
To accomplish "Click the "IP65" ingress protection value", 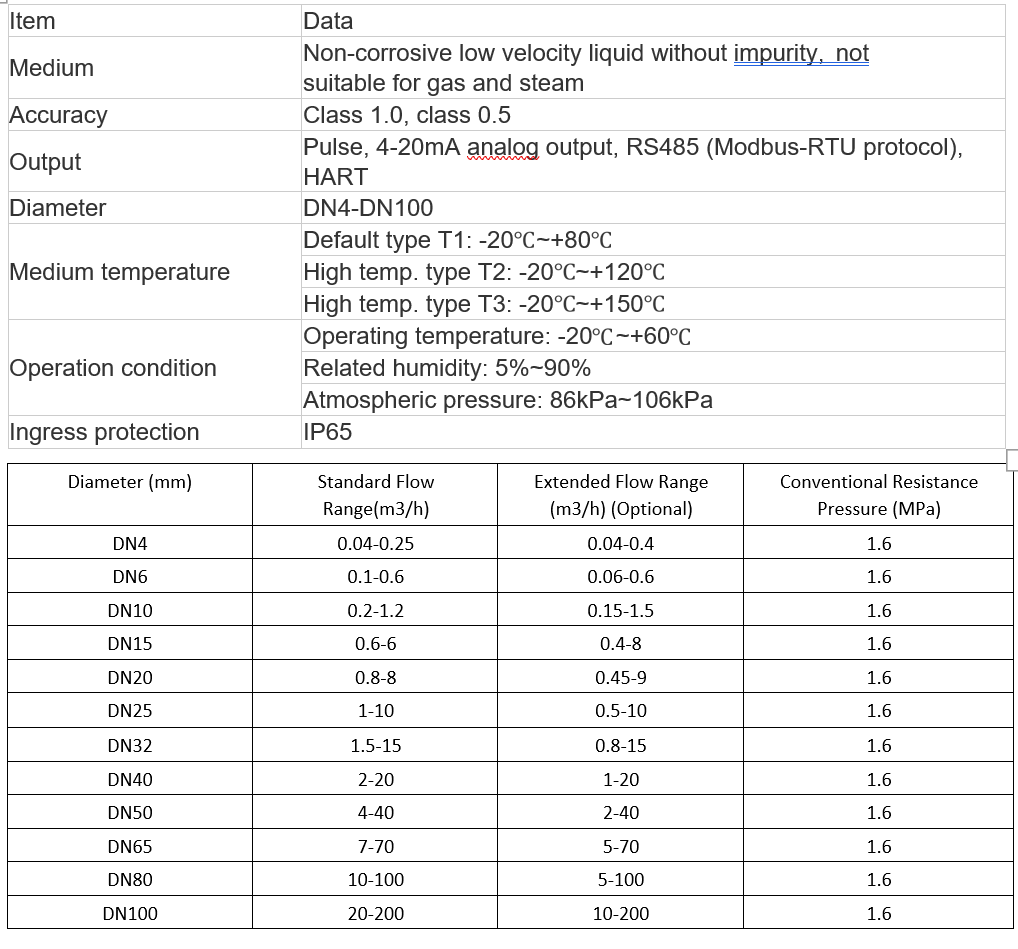I will tap(328, 432).
